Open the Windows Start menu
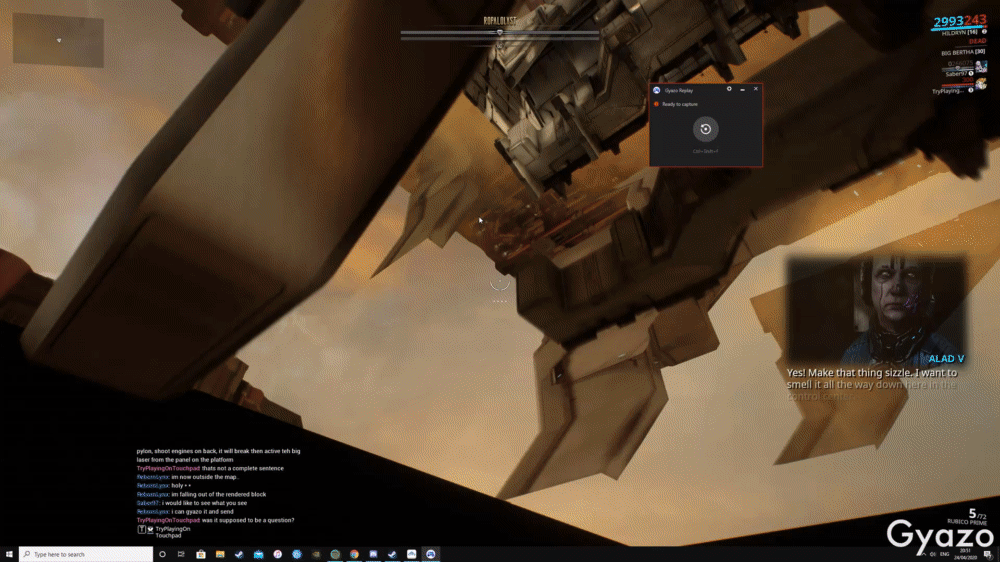Viewport: 1000px width, 562px height. tap(9, 554)
